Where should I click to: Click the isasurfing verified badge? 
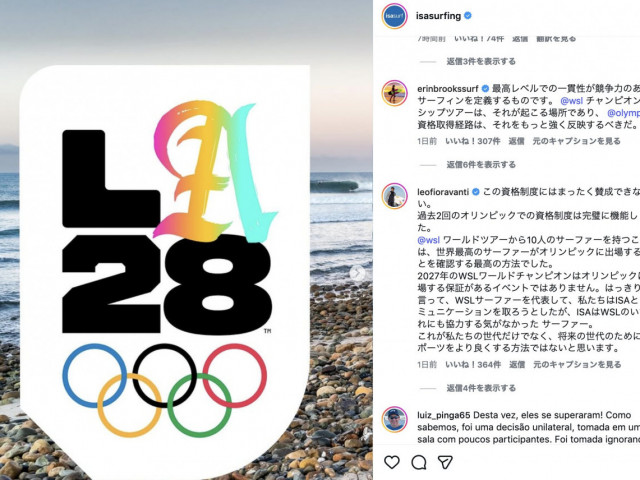coord(468,16)
